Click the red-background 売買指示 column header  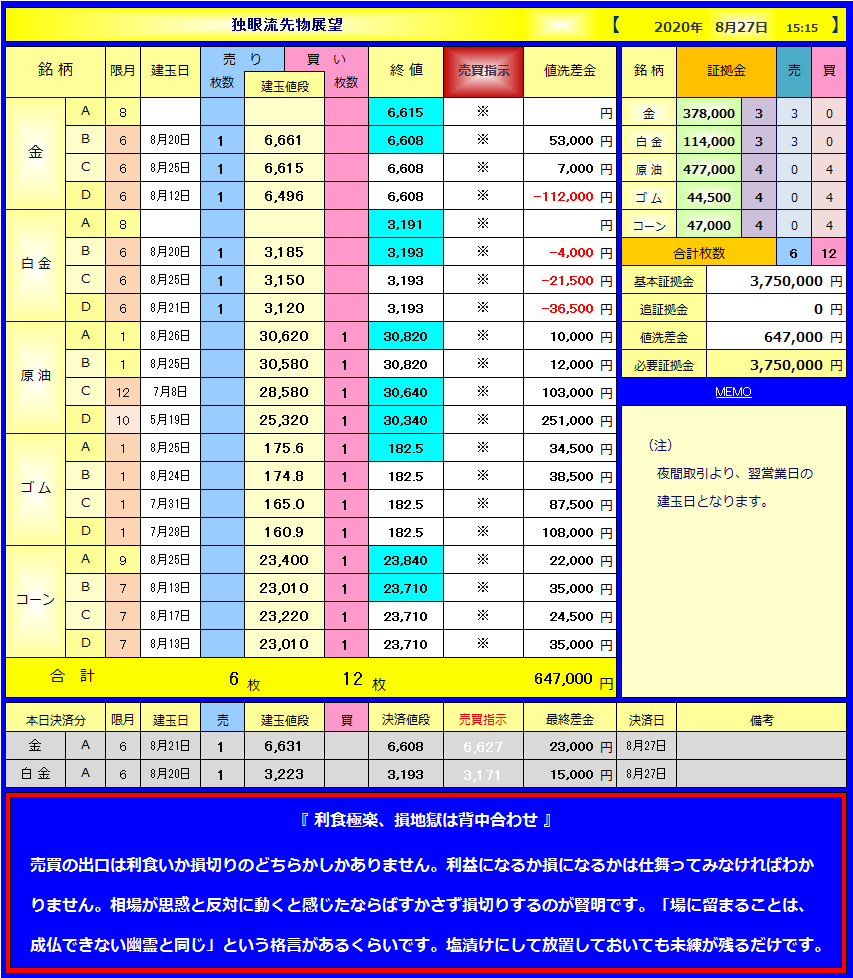[483, 71]
